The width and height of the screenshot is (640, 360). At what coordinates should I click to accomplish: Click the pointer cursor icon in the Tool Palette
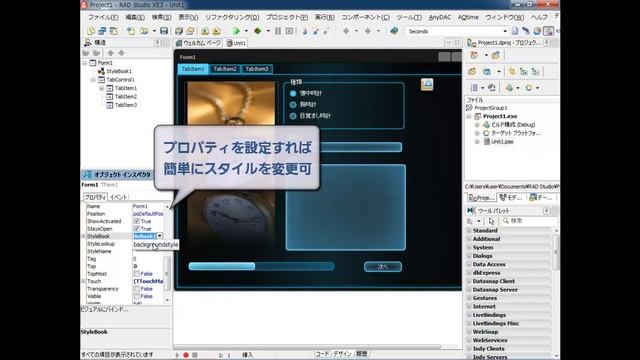coord(491,221)
